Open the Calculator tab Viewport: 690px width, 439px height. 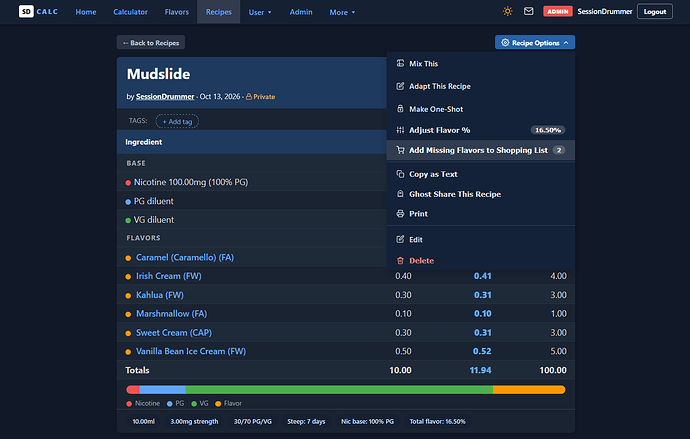pyautogui.click(x=130, y=12)
